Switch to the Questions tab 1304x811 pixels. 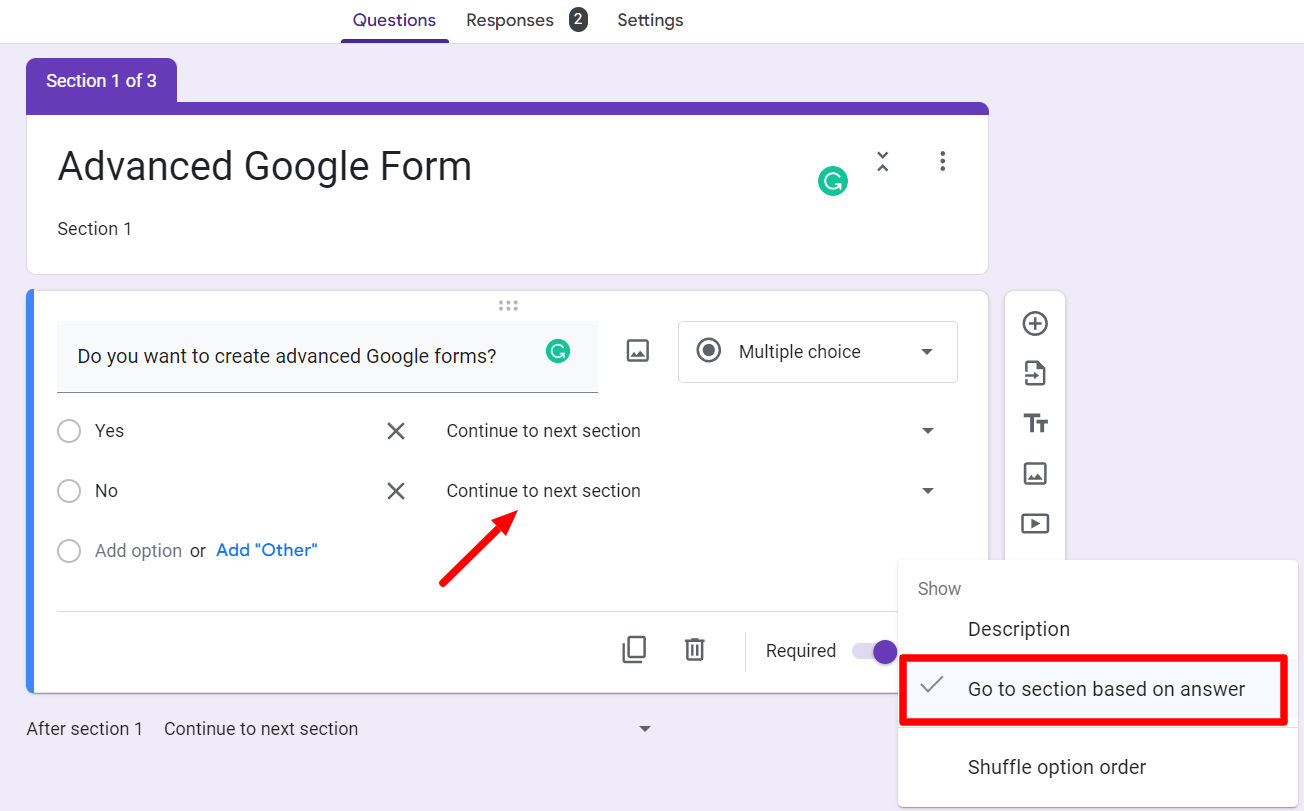coord(395,20)
